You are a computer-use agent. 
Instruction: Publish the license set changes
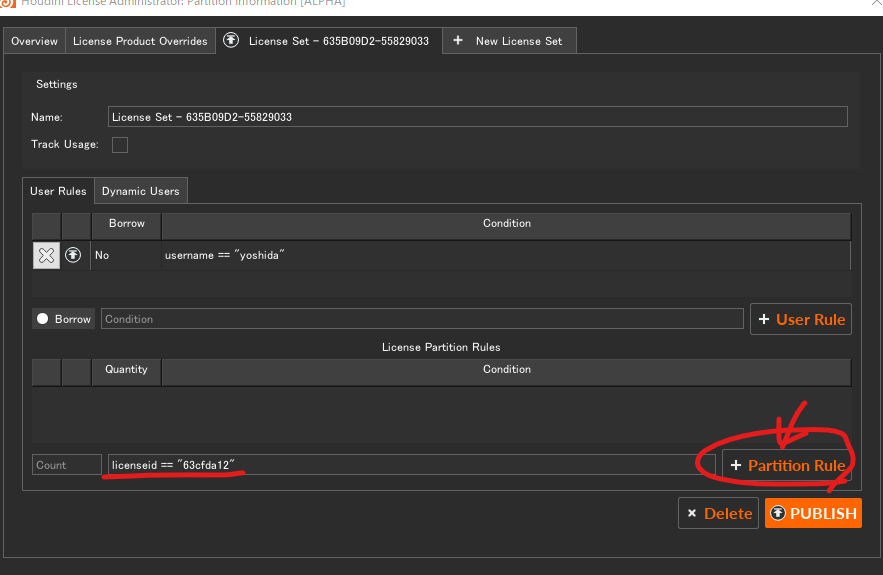(813, 513)
